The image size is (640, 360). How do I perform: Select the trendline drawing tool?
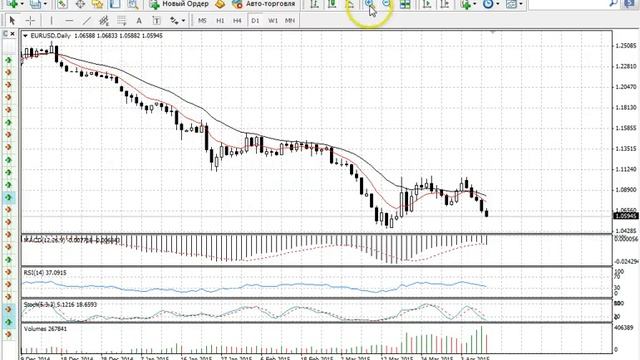pos(87,20)
